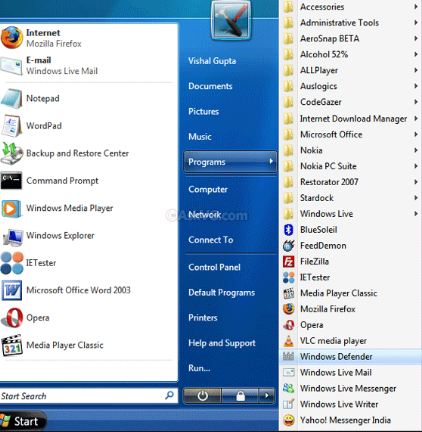This screenshot has height=432, width=422.
Task: Launch Windows Media Player icon
Action: [11, 208]
